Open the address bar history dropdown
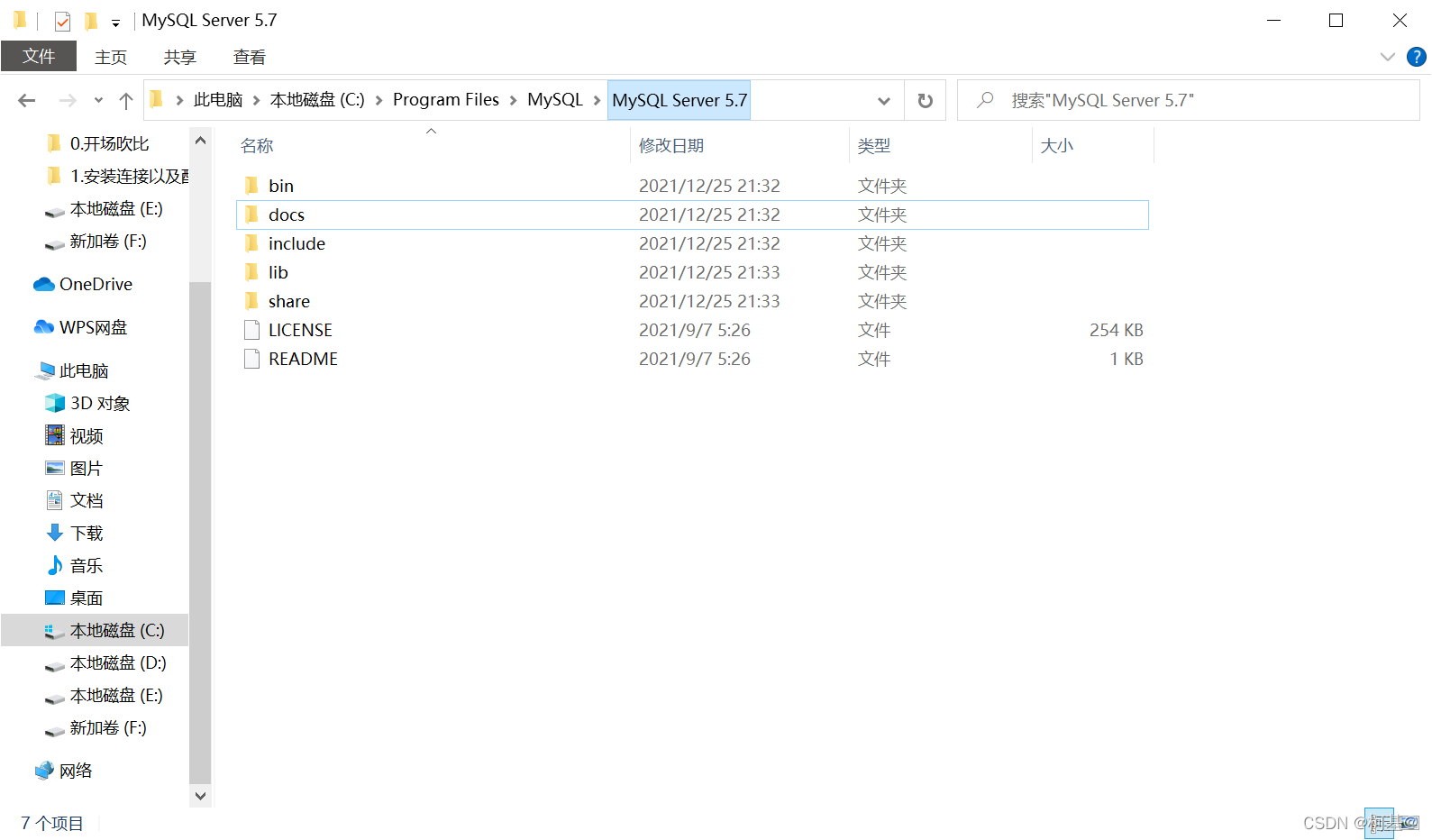 (884, 100)
